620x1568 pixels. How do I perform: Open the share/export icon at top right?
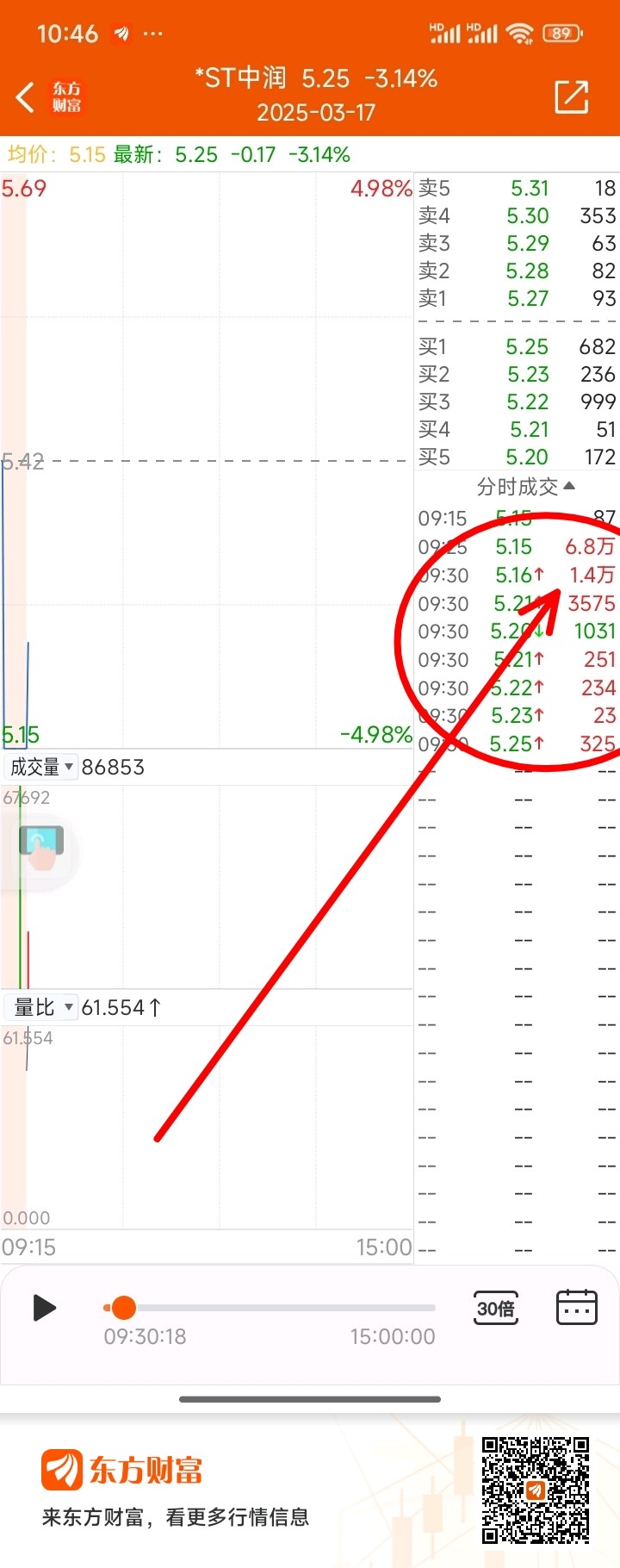[x=572, y=96]
